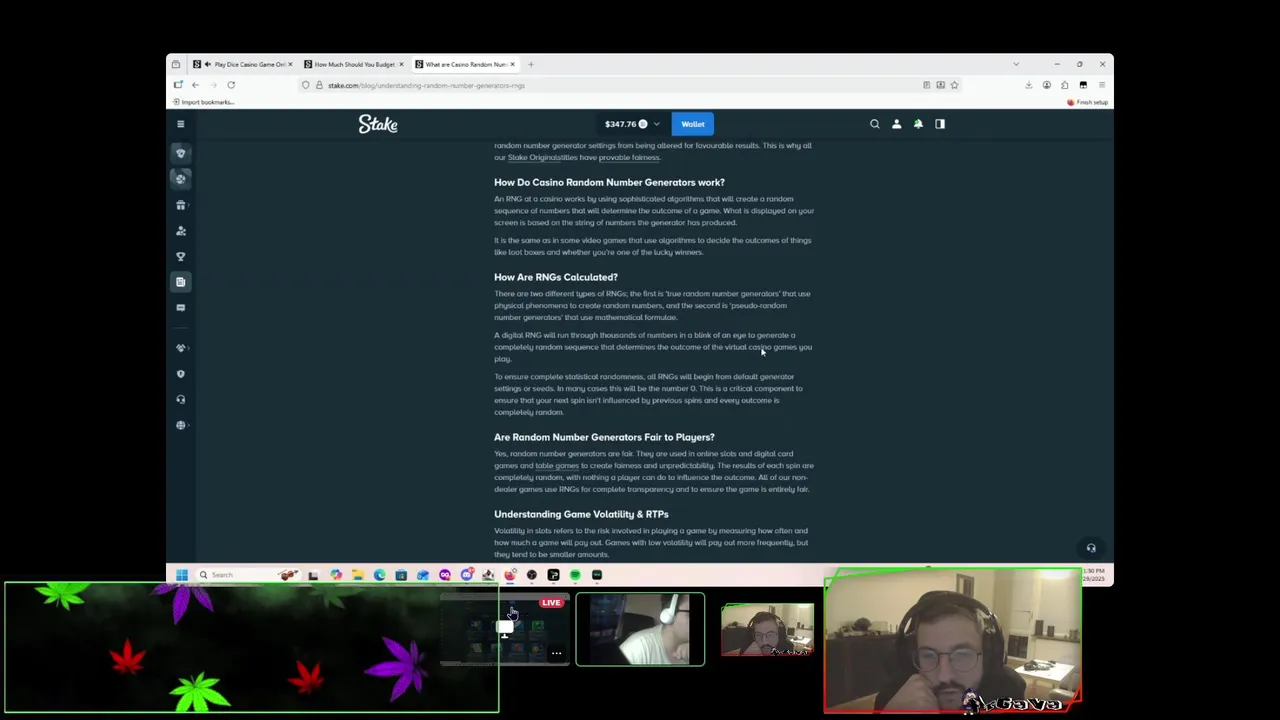Viewport: 1280px width, 720px height.
Task: Reload the stake.com page
Action: 231,85
